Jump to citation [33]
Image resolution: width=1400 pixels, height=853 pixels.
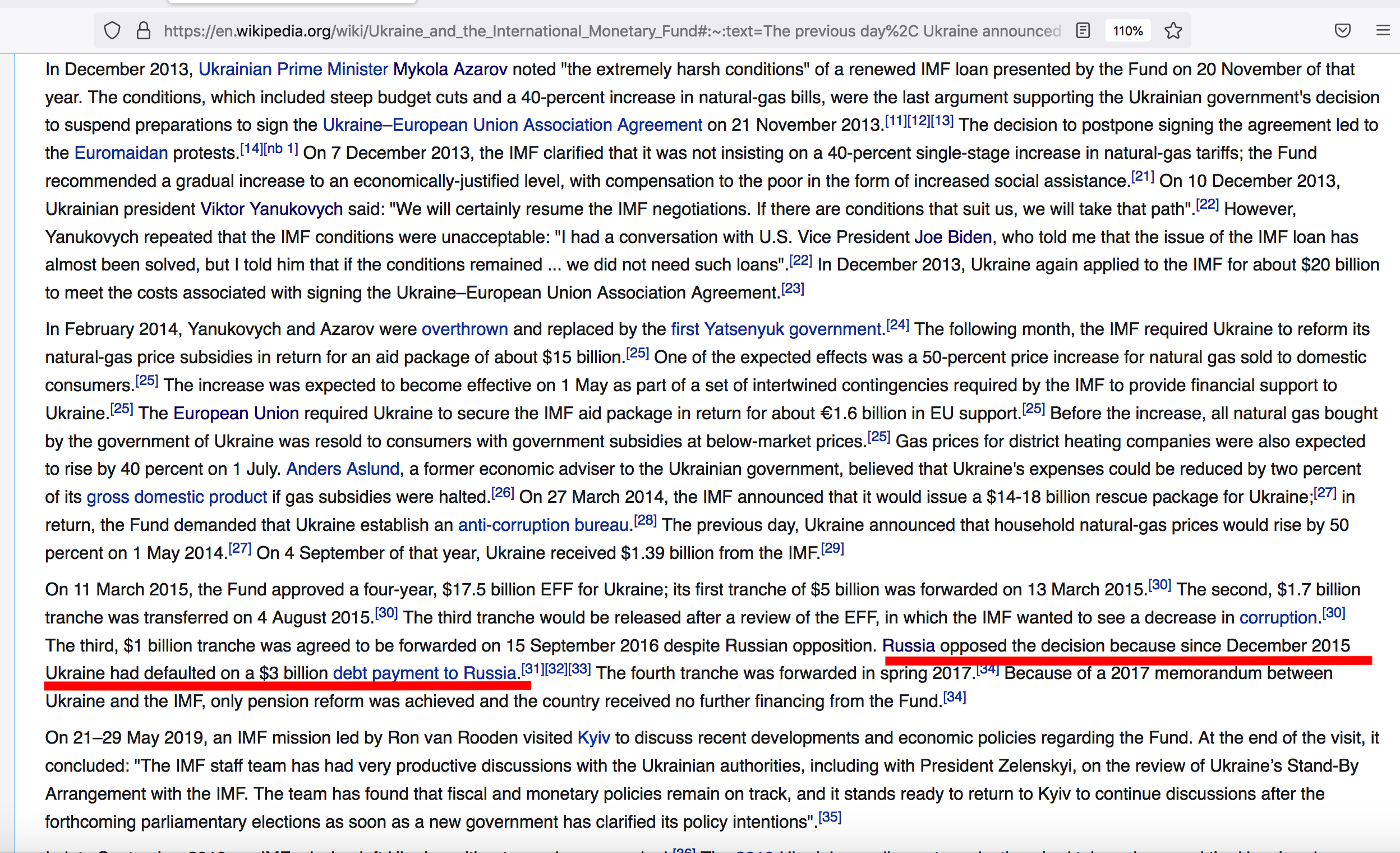click(x=579, y=669)
